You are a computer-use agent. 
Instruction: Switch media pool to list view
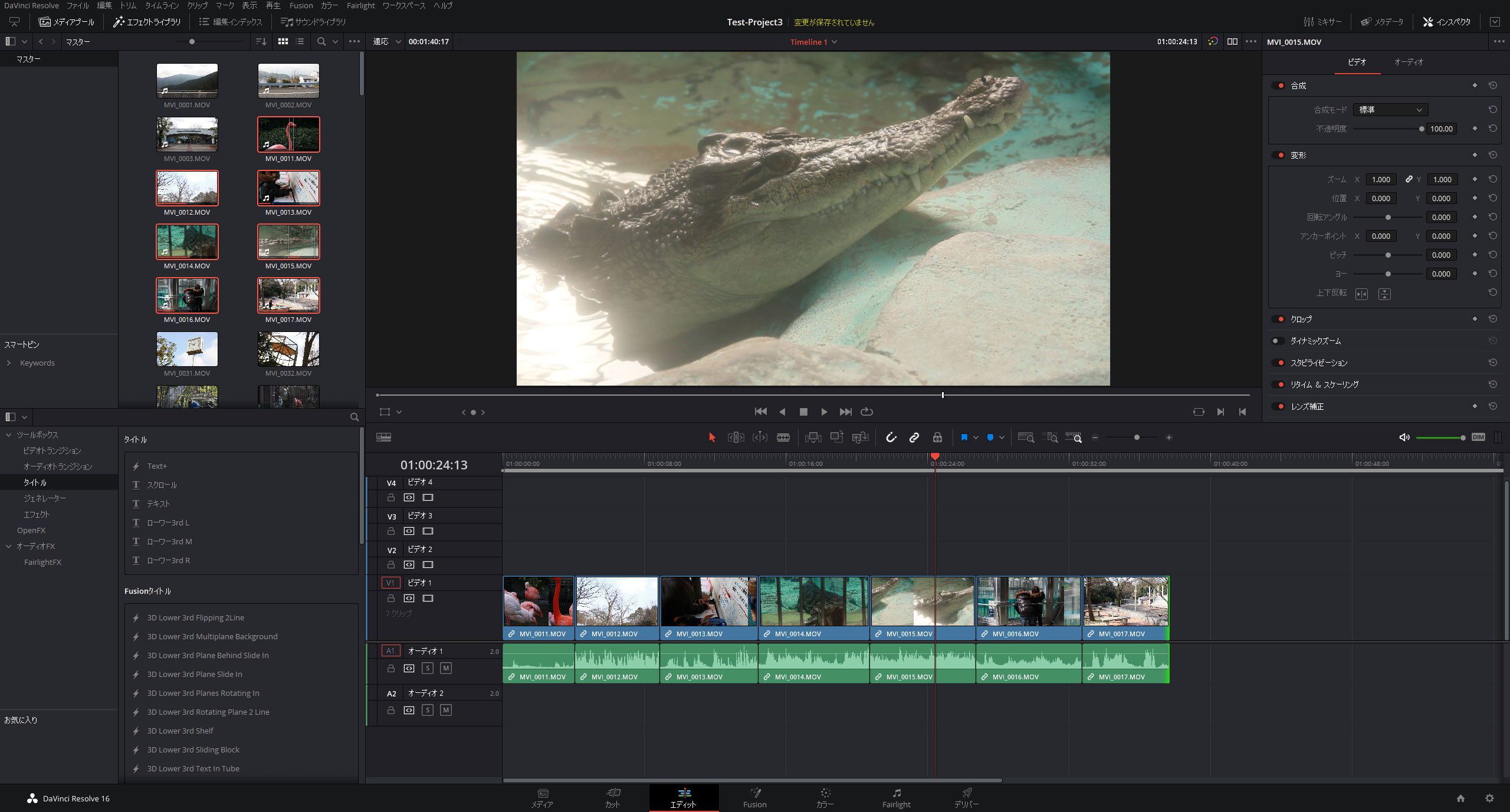[300, 42]
